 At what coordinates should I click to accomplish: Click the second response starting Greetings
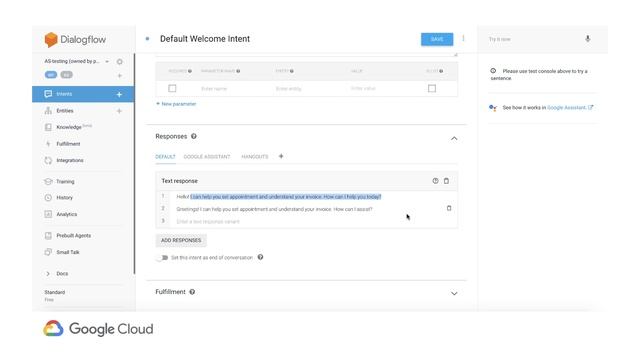[x=274, y=209]
